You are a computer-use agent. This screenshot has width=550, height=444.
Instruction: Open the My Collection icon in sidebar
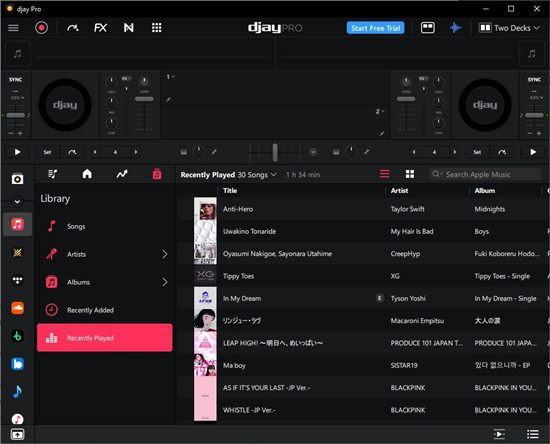17,179
